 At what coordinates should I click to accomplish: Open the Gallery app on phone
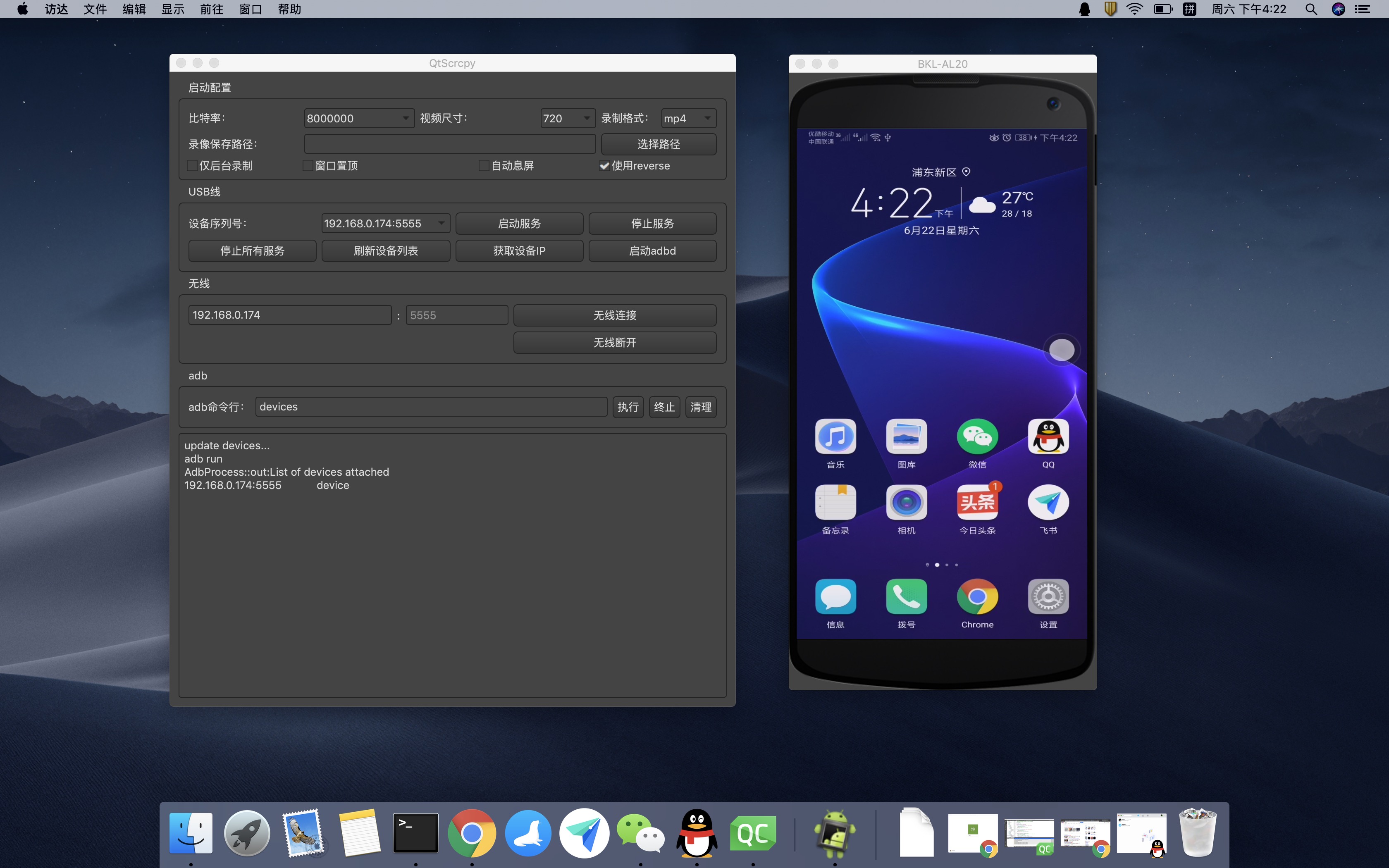[x=906, y=437]
